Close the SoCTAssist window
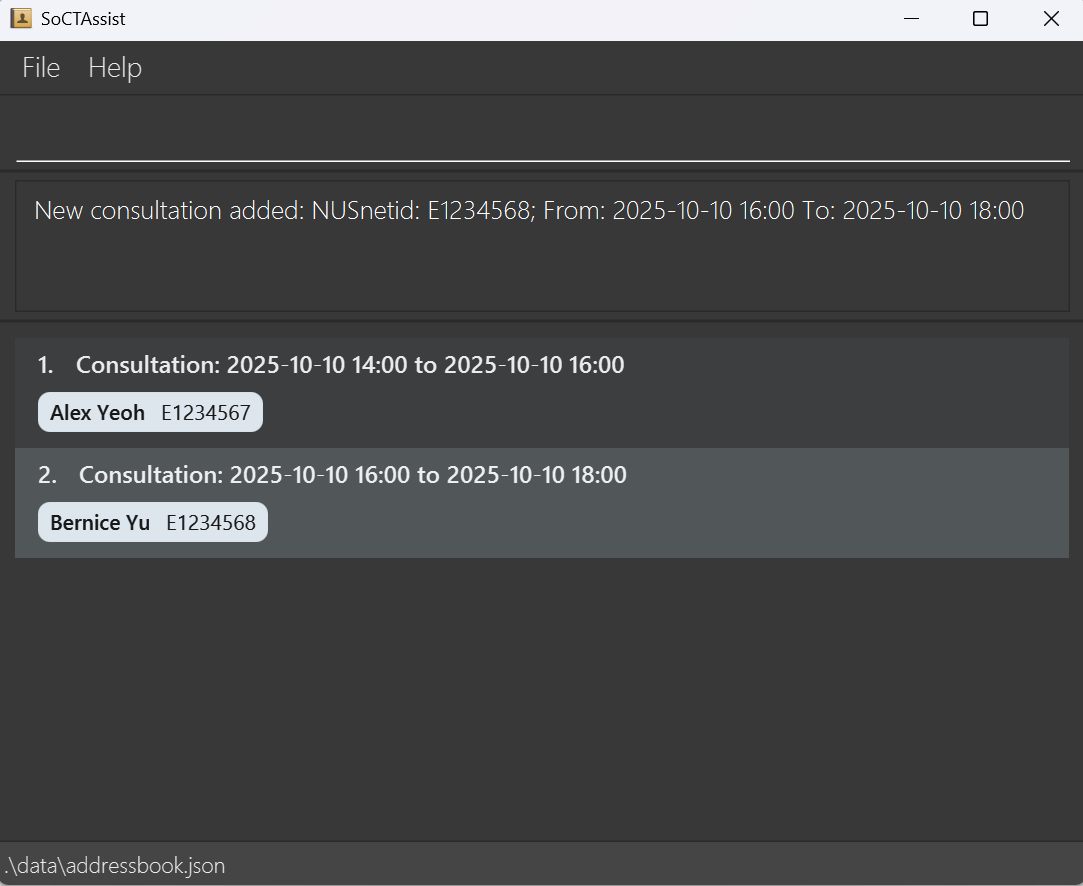The image size is (1083, 886). 1051,19
